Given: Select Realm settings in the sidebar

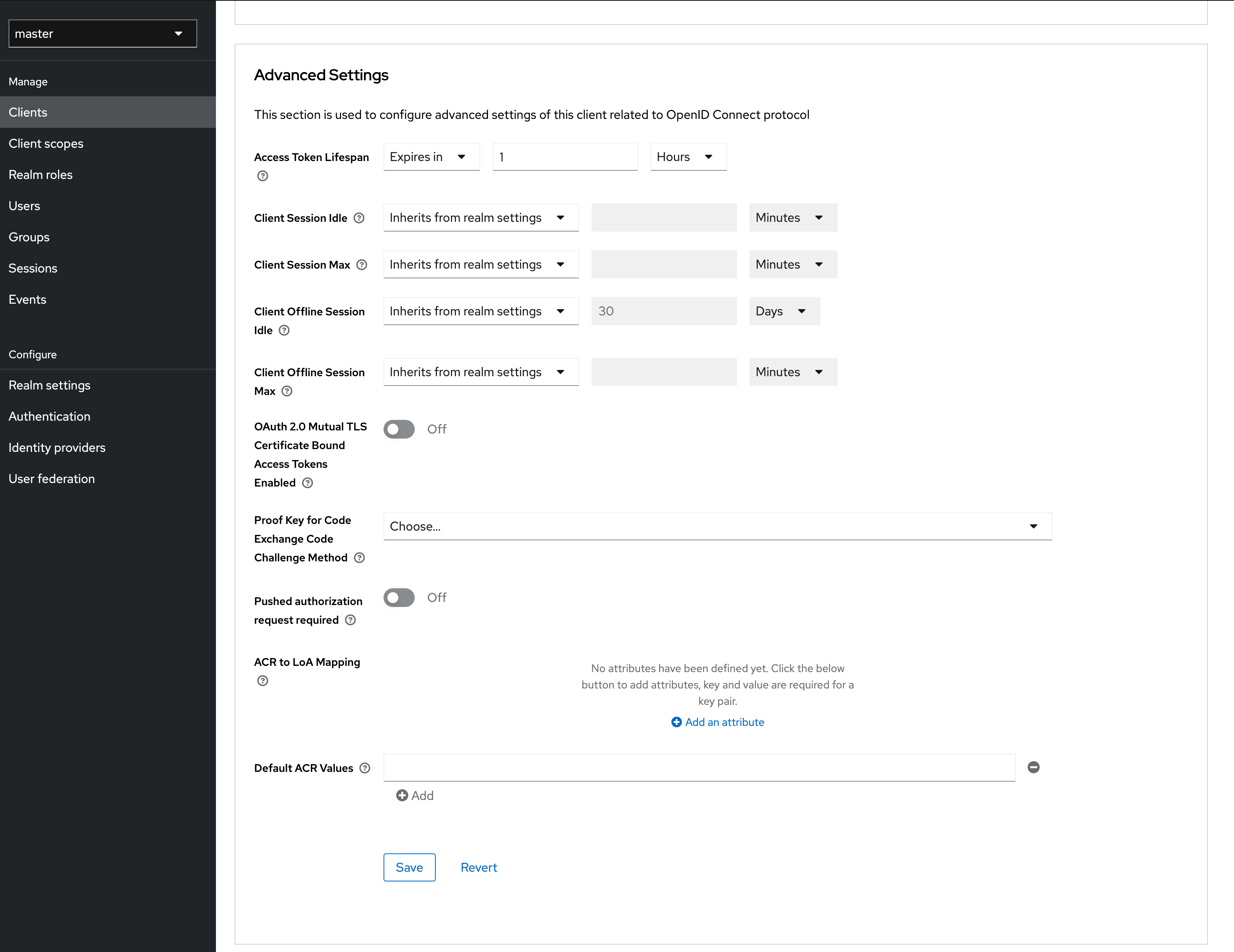Looking at the screenshot, I should point(49,385).
